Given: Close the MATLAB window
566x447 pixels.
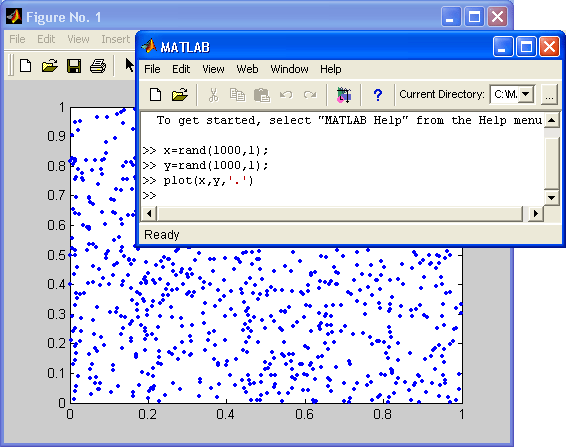Looking at the screenshot, I should [549, 47].
